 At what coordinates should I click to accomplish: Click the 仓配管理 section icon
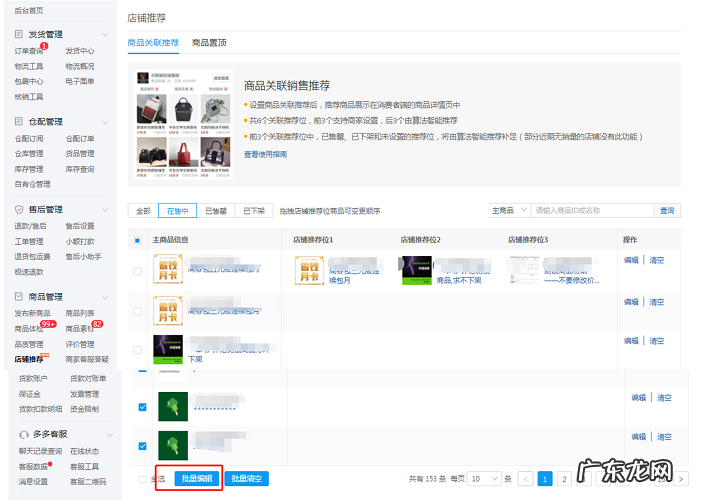click(19, 121)
